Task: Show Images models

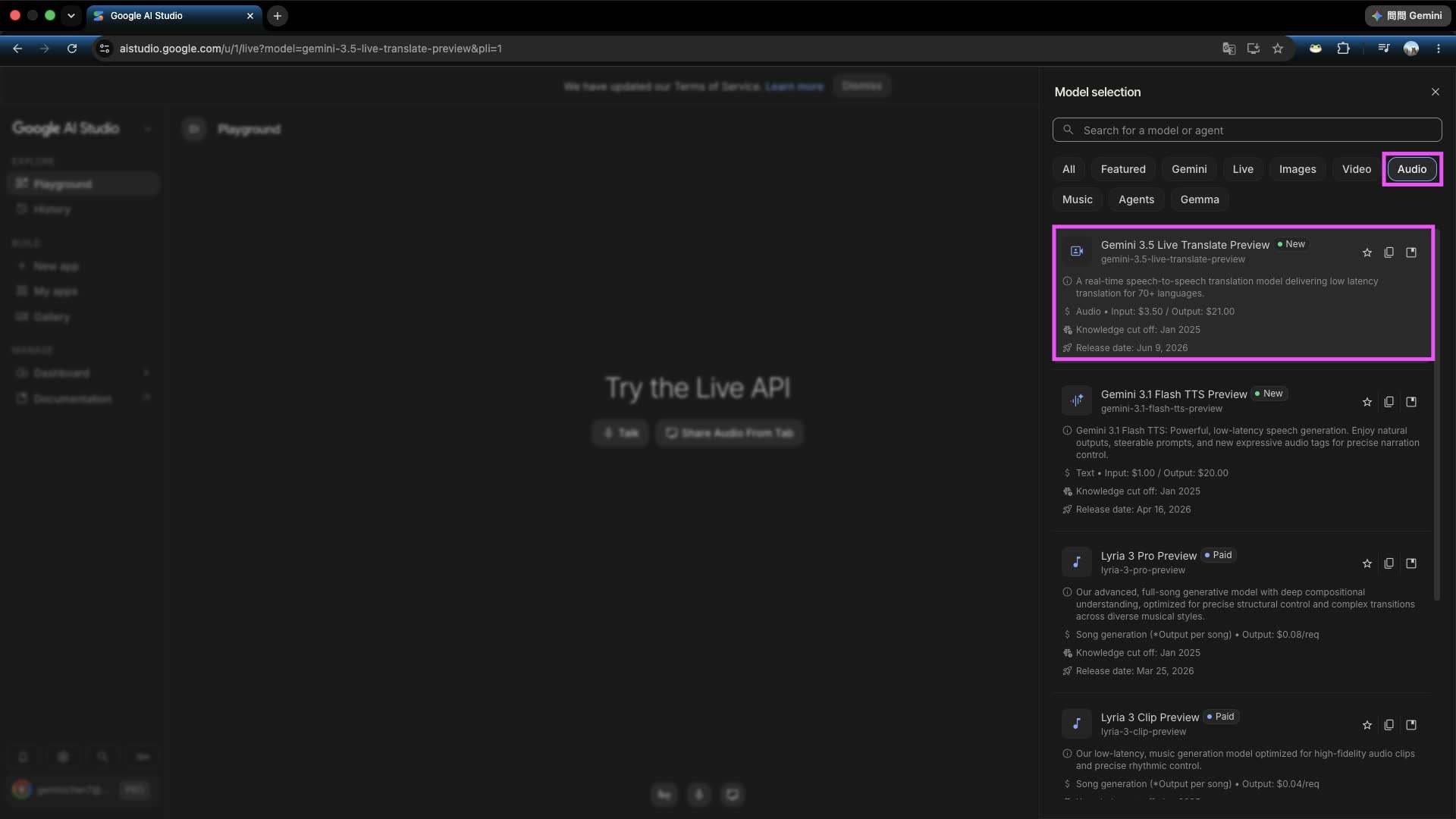Action: 1298,169
